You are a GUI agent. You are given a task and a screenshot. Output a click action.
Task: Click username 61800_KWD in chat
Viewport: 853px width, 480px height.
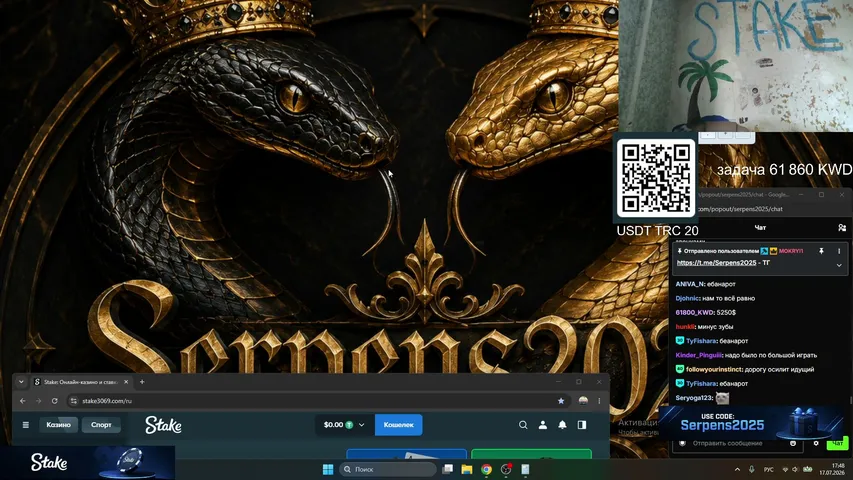click(694, 312)
